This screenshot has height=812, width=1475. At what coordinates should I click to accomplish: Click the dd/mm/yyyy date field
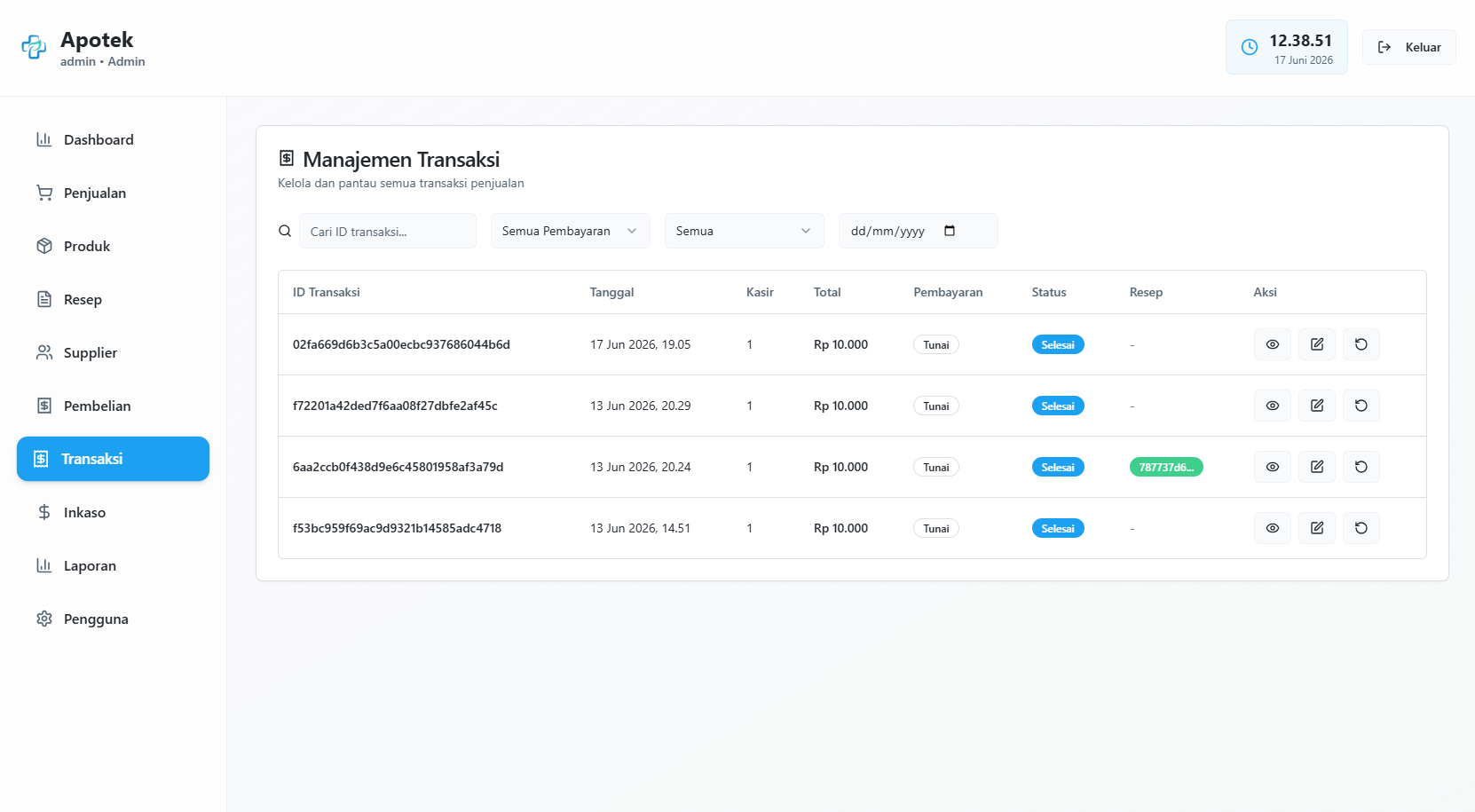[x=919, y=231]
